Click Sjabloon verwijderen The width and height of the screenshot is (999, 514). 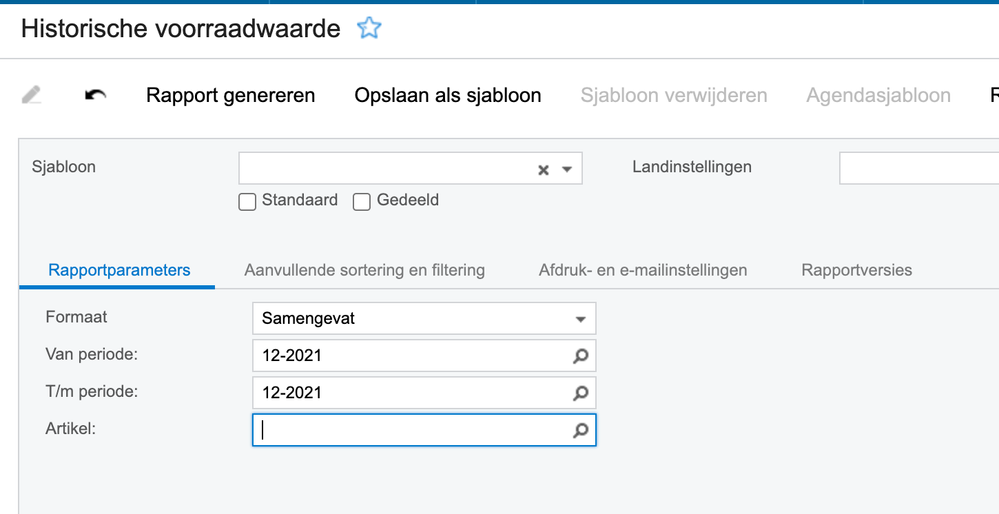tap(674, 96)
